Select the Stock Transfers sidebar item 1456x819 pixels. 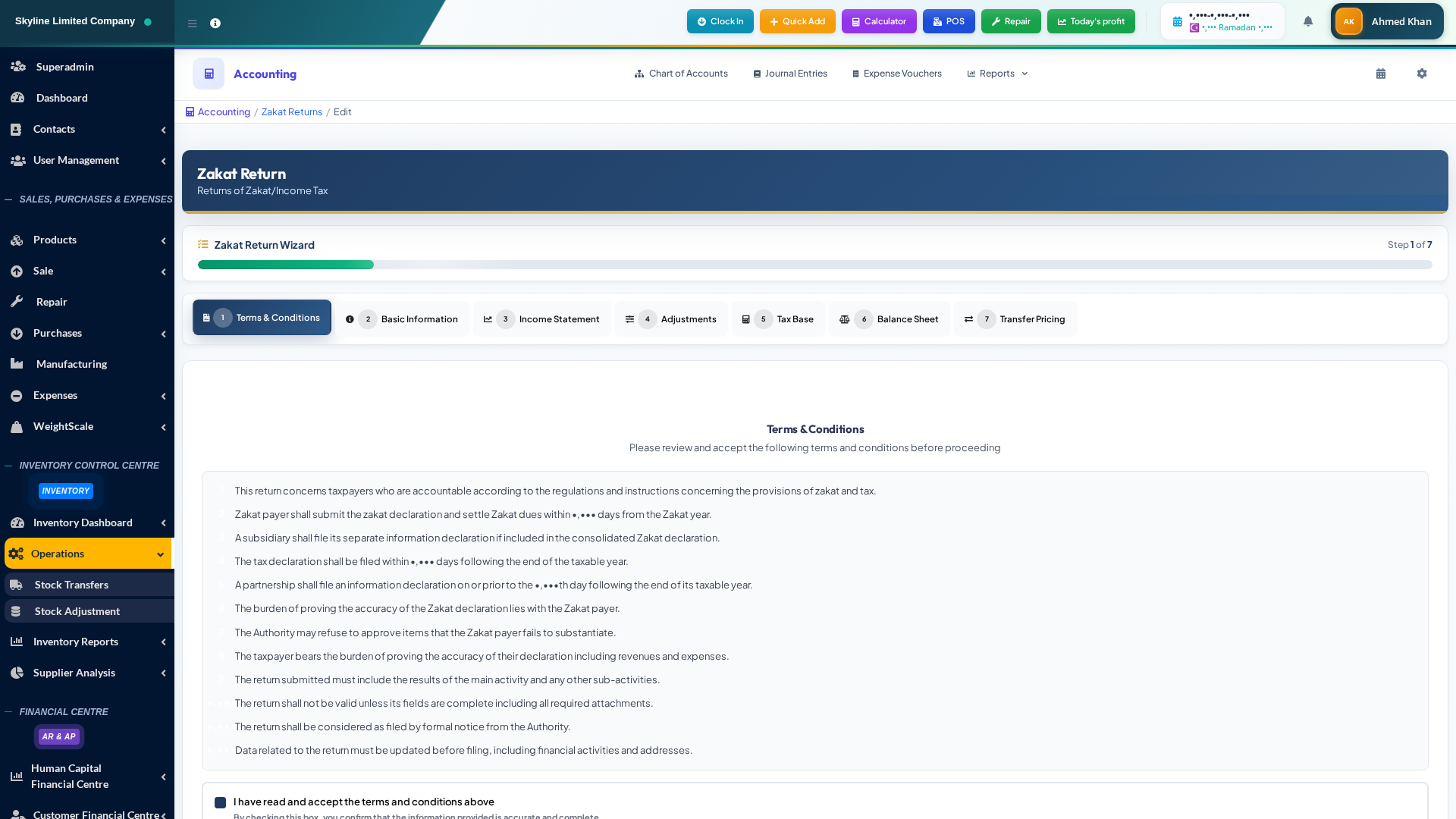coord(71,585)
